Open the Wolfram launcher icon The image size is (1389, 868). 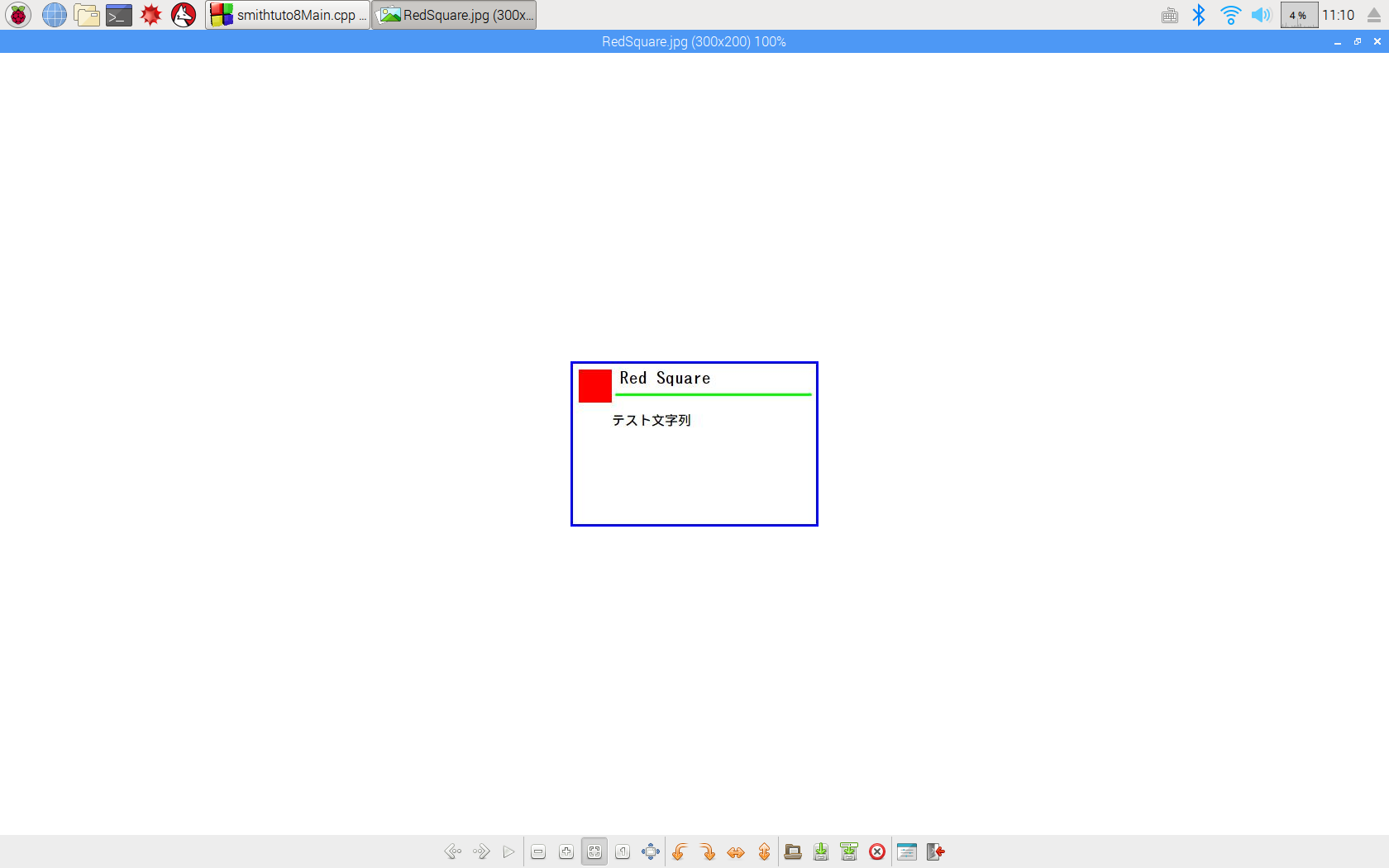pyautogui.click(x=184, y=15)
